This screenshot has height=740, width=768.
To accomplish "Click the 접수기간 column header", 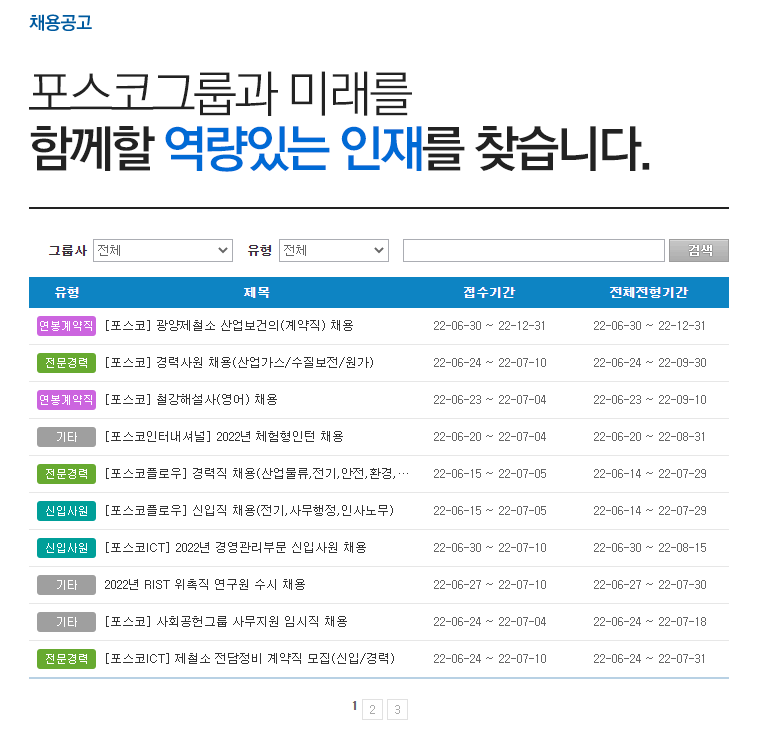I will click(x=489, y=292).
